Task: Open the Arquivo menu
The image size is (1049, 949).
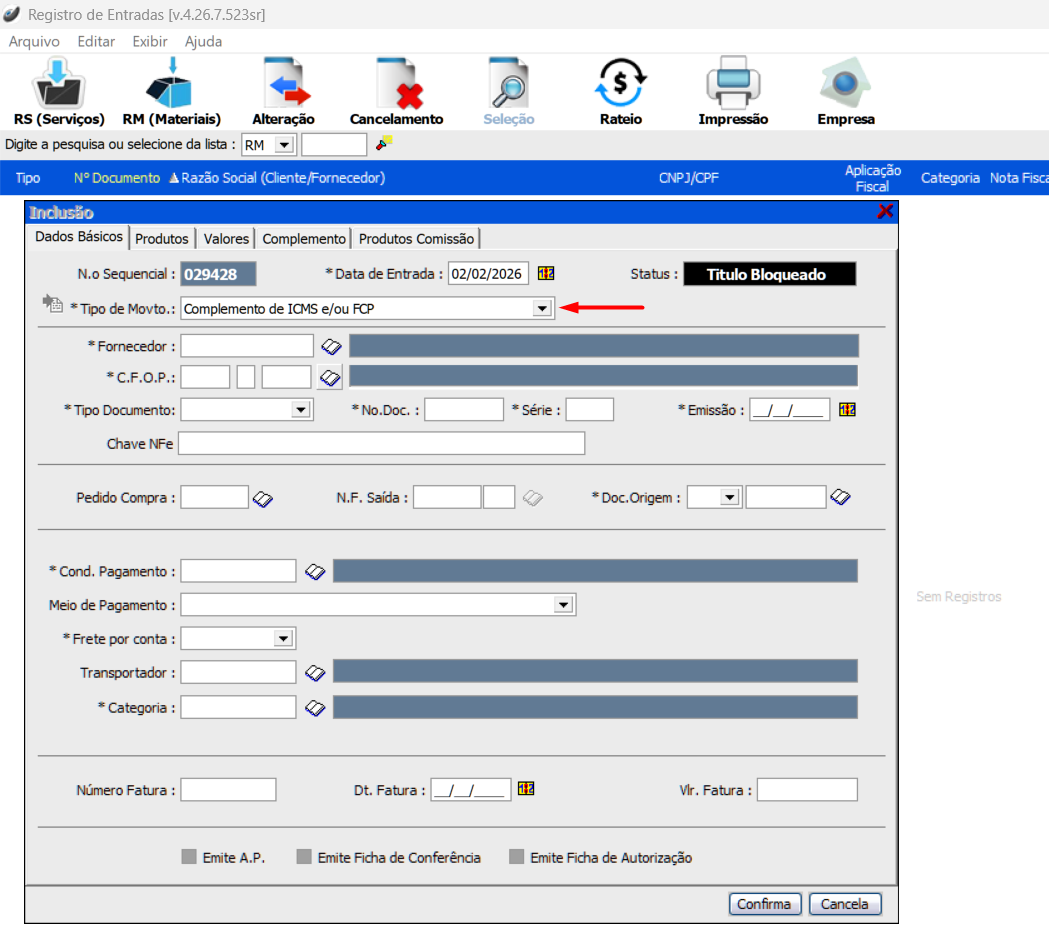Action: [34, 42]
